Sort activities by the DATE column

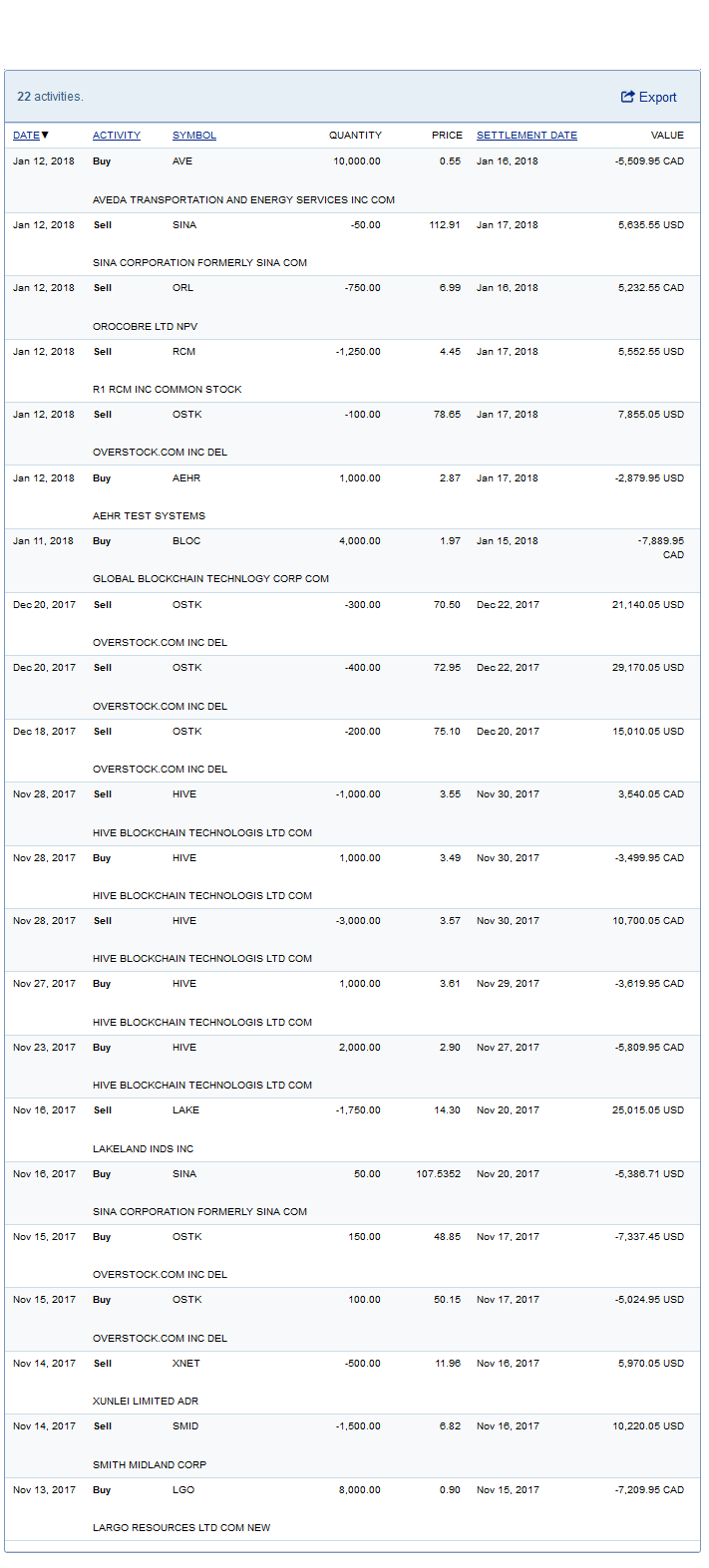[26, 136]
